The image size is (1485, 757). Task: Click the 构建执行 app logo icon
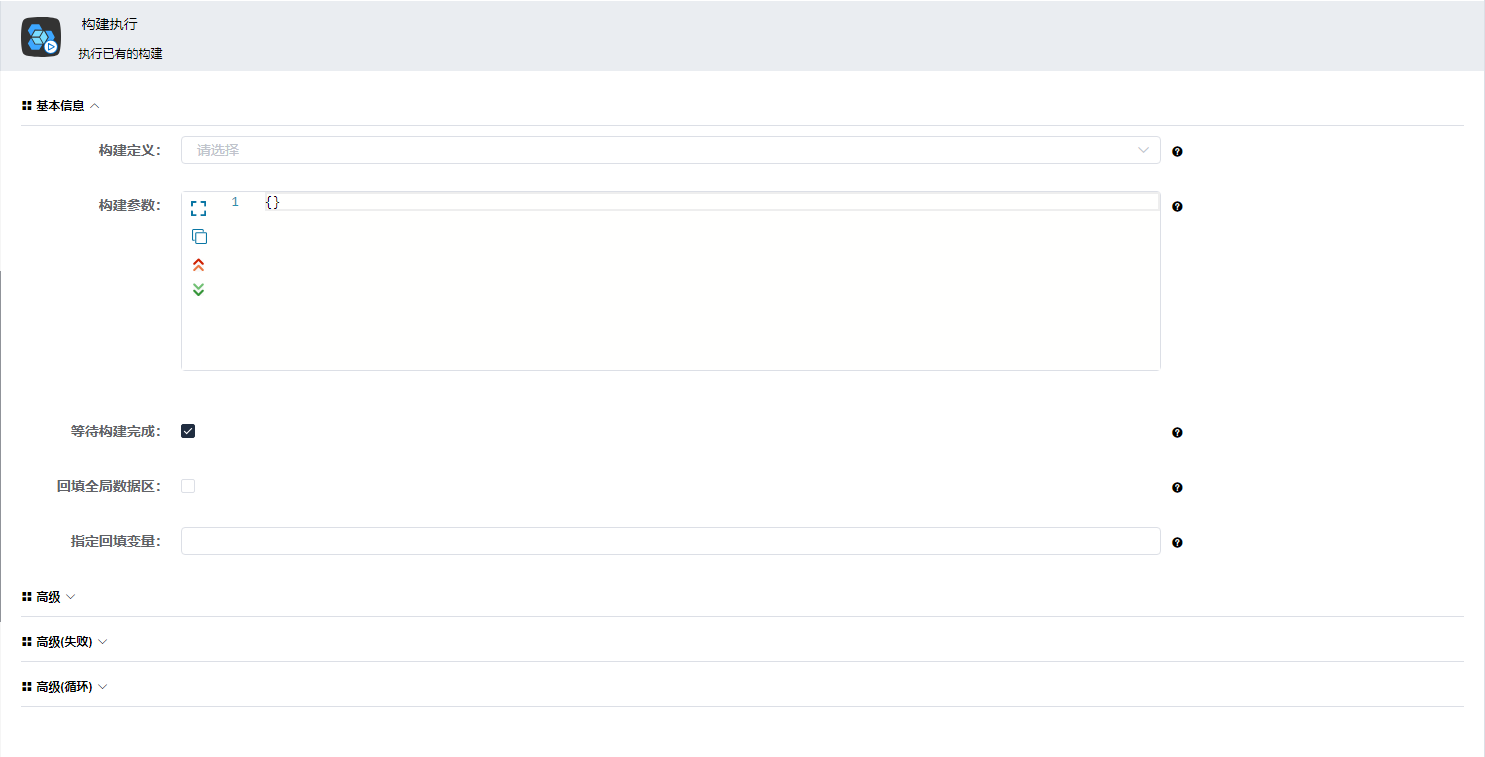[41, 37]
